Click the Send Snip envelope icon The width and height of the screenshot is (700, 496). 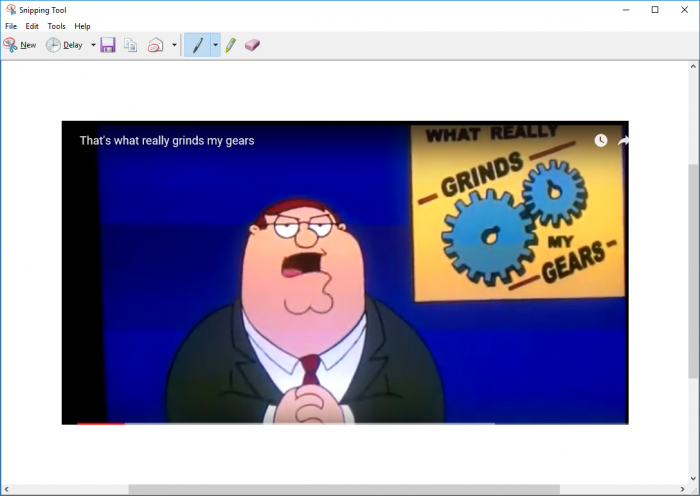click(x=156, y=45)
